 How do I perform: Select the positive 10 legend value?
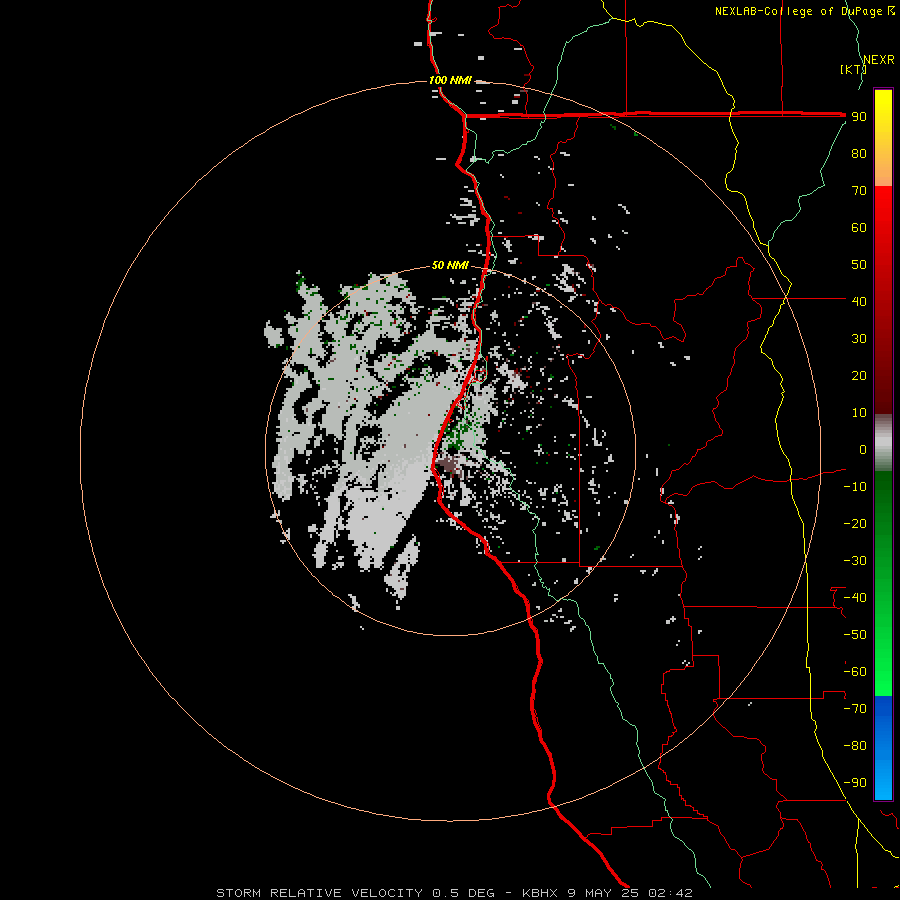[x=859, y=413]
